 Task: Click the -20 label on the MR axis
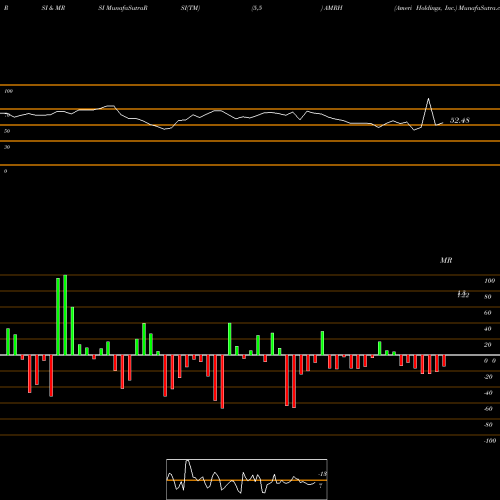pos(488,377)
